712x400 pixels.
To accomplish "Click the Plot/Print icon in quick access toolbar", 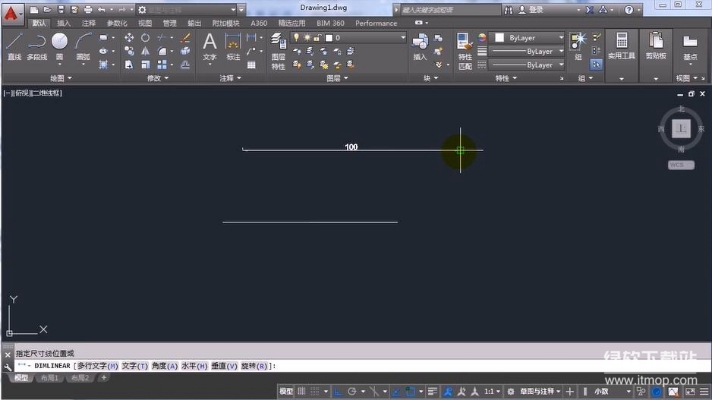I will click(x=88, y=10).
